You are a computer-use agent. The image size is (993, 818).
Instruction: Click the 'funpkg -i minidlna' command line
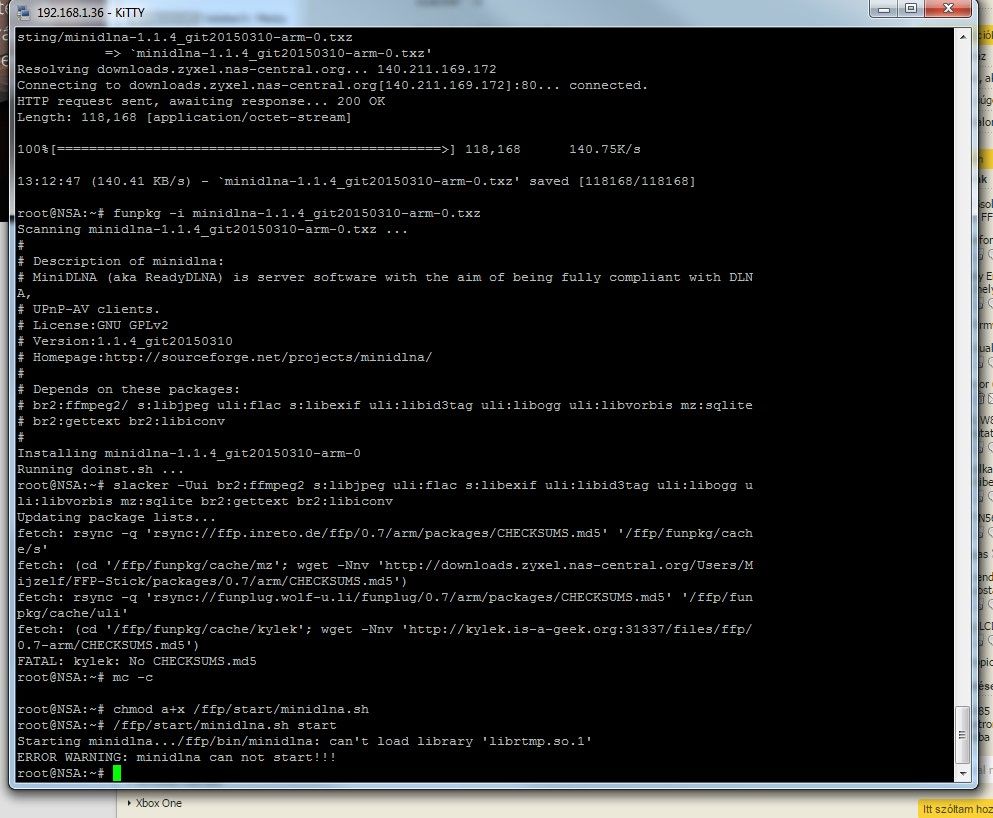point(248,213)
